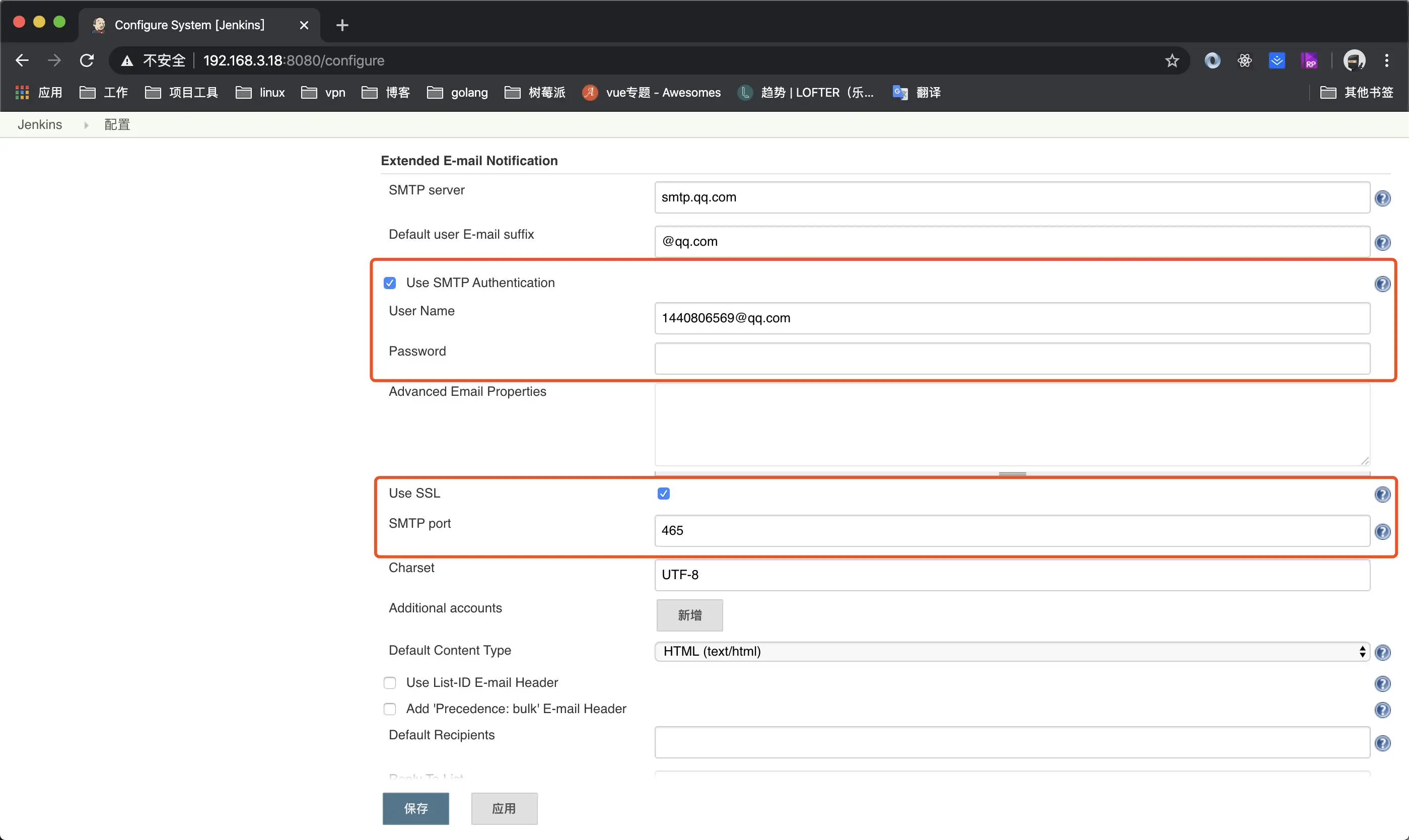
Task: Bookmark this page with the star icon
Action: 1171,60
